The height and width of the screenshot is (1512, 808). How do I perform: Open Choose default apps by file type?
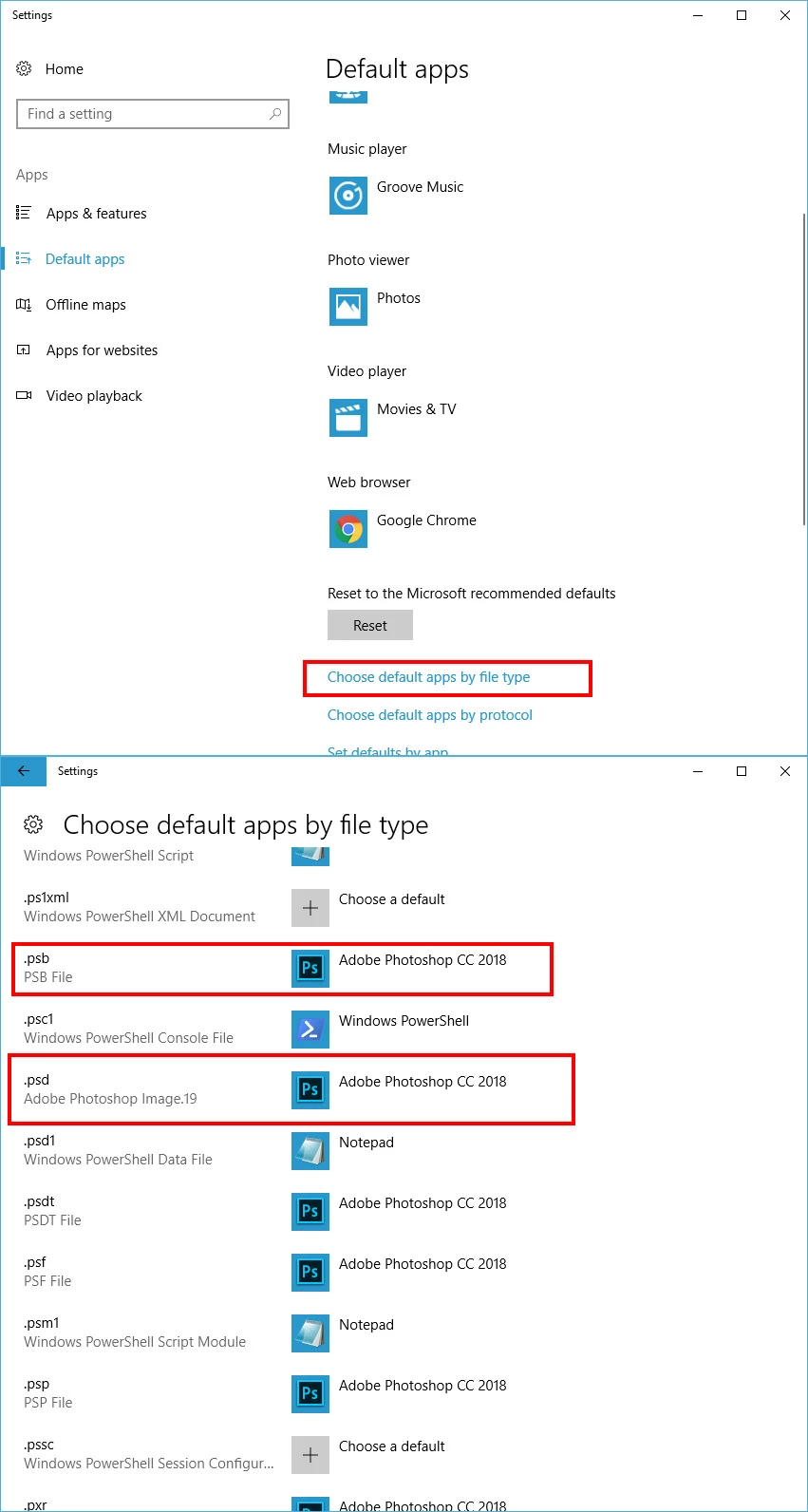pos(428,677)
